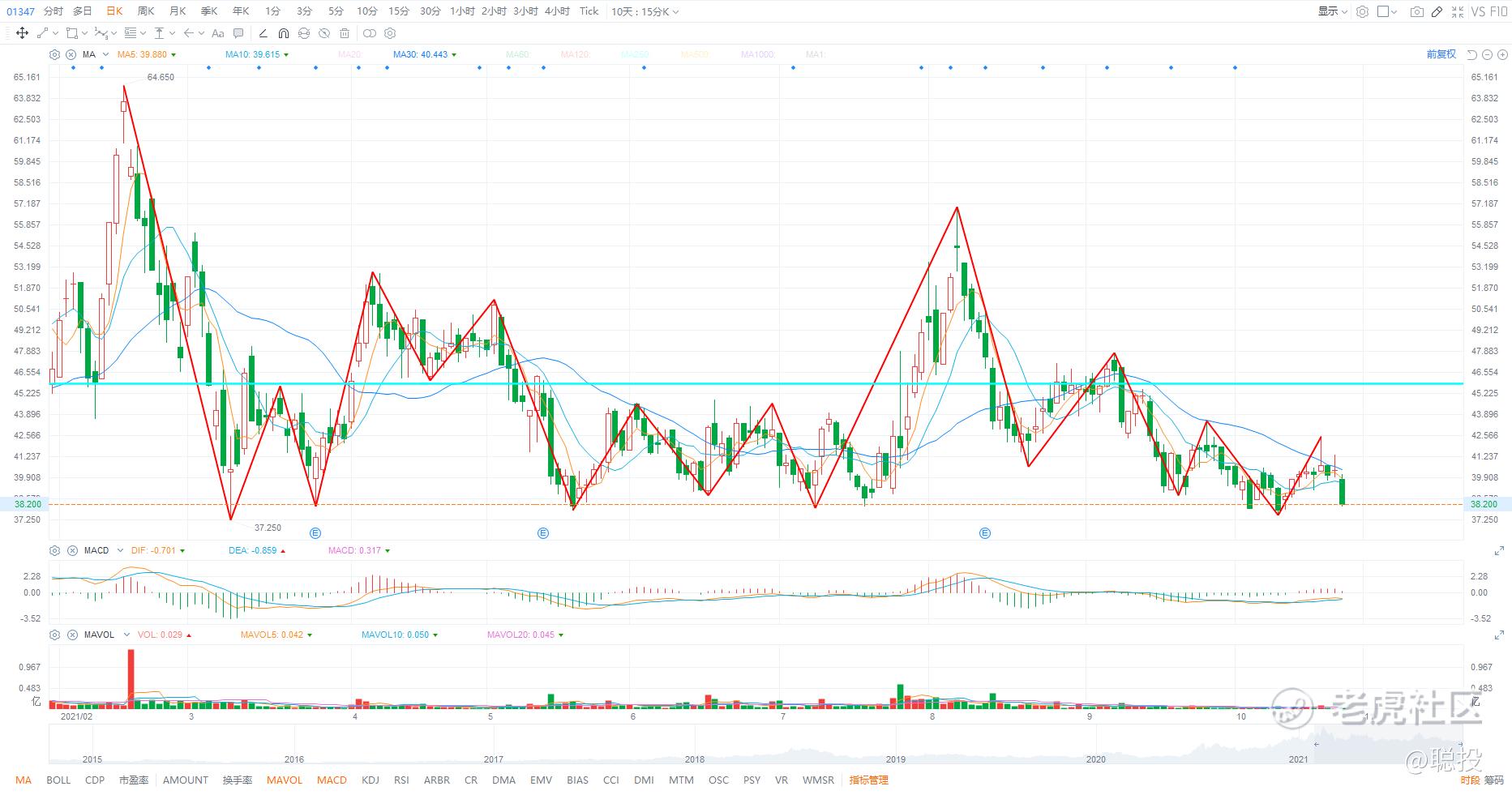
Task: Choose the price range measure tool
Action: coord(160,33)
